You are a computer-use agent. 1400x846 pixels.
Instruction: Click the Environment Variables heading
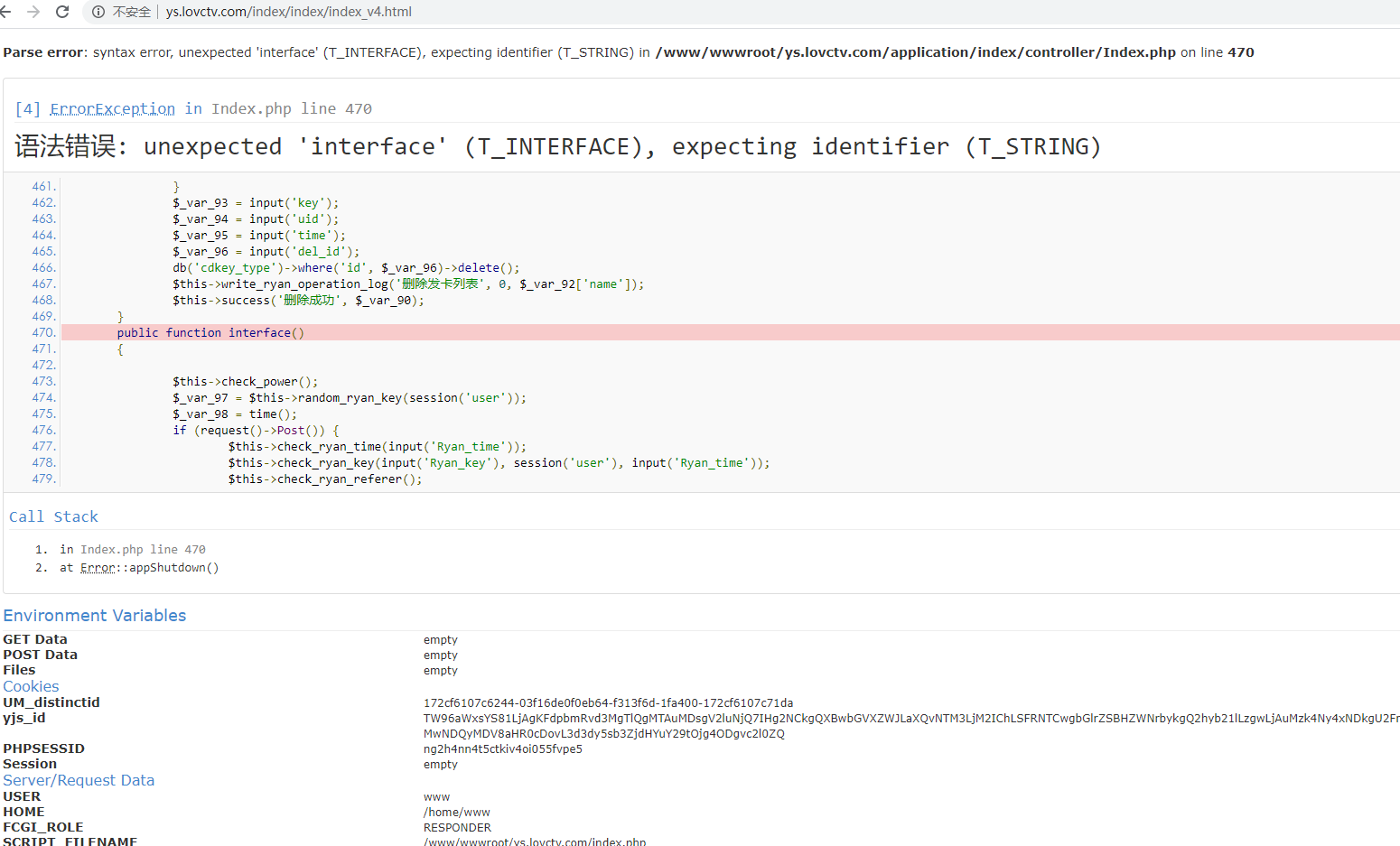(x=94, y=616)
